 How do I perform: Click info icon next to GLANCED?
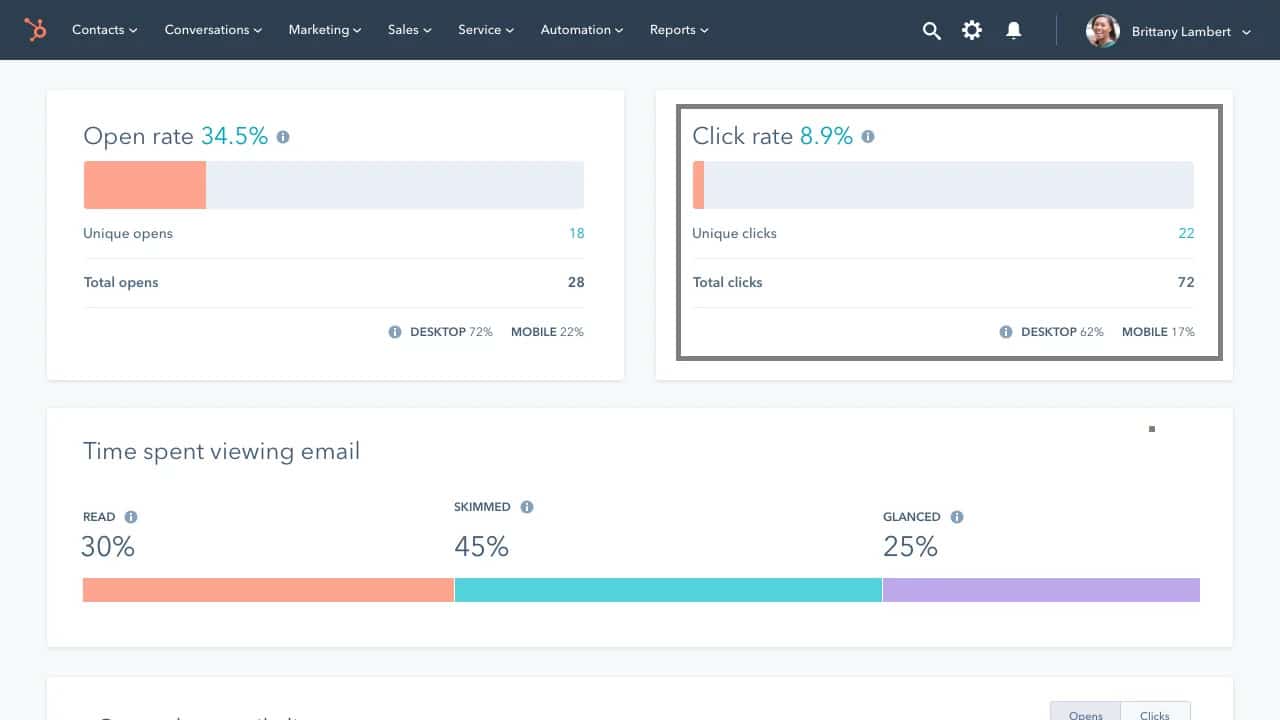click(957, 517)
